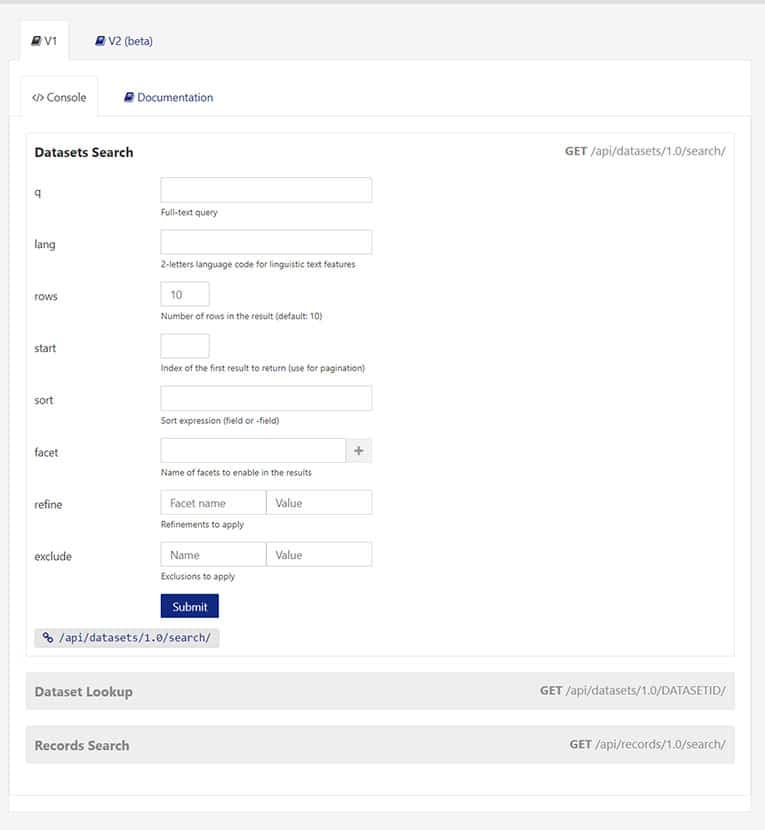Image resolution: width=765 pixels, height=830 pixels.
Task: Focus the sort expression field
Action: (x=266, y=398)
